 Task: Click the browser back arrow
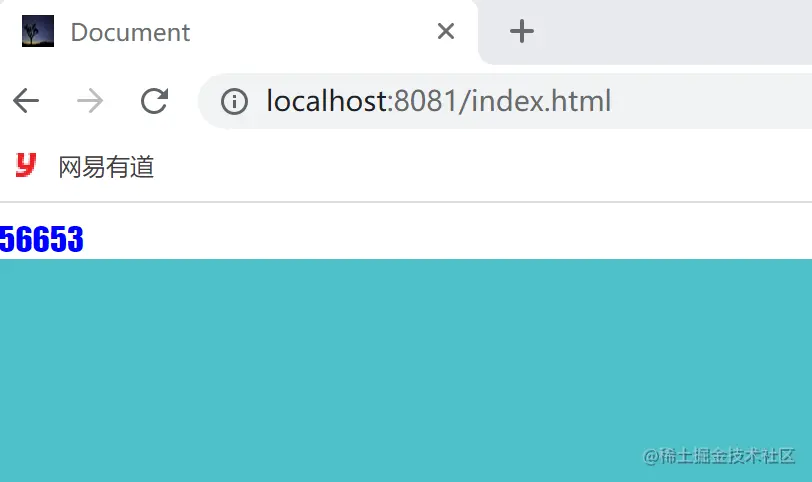26,100
